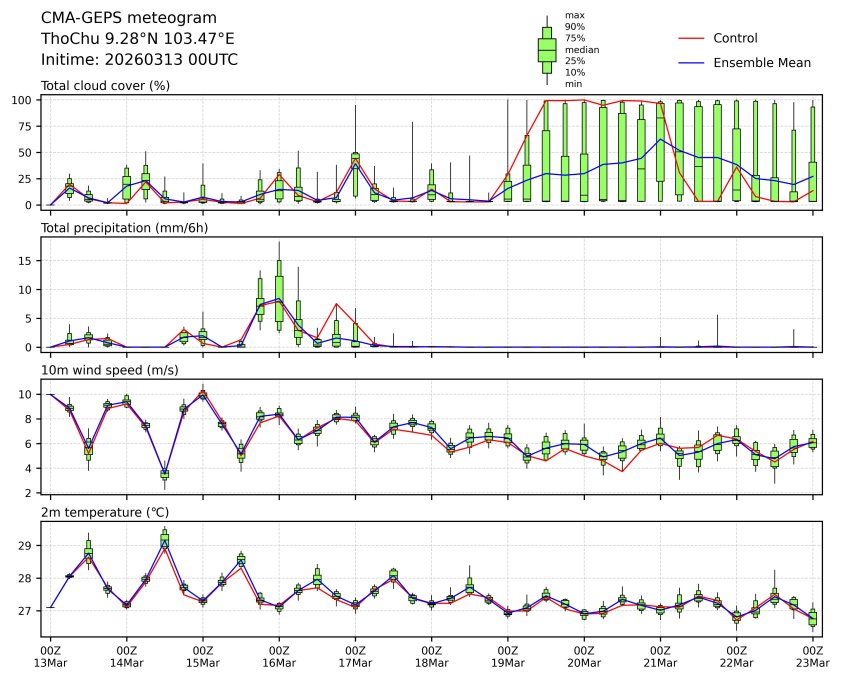Click the blue Ensemble Mean line sample

click(692, 63)
